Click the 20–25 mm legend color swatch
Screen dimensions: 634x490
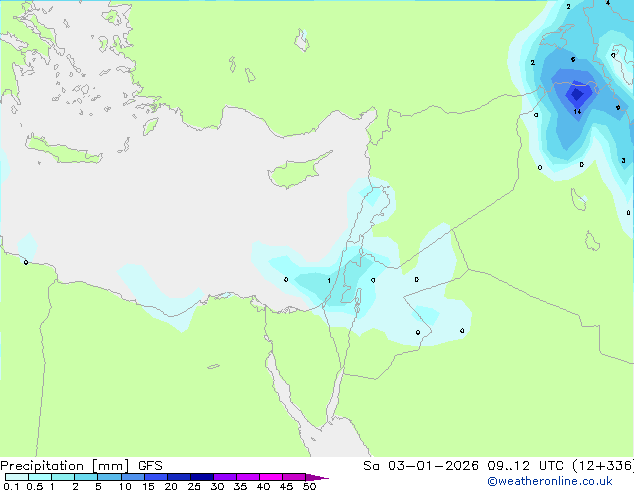coord(178,477)
